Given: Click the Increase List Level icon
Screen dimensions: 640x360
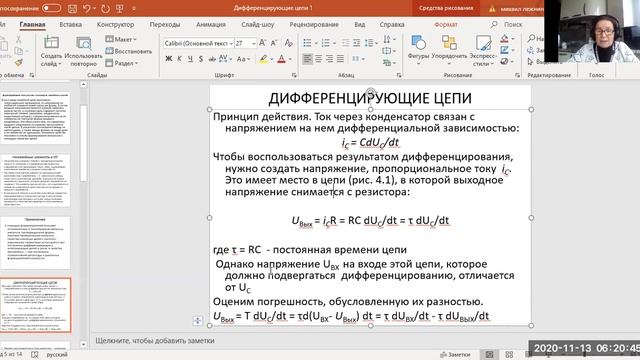Looking at the screenshot, I should [356, 43].
